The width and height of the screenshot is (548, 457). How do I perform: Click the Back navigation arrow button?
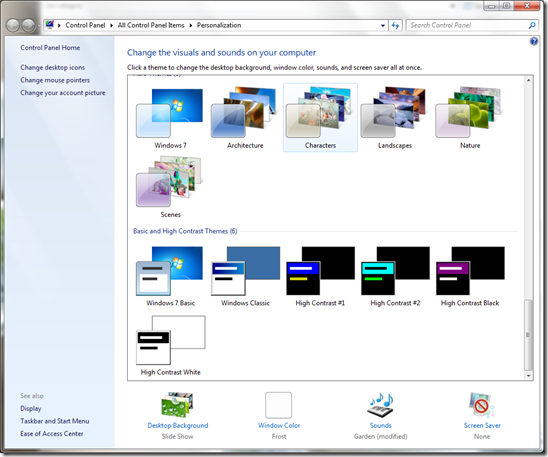pos(13,25)
